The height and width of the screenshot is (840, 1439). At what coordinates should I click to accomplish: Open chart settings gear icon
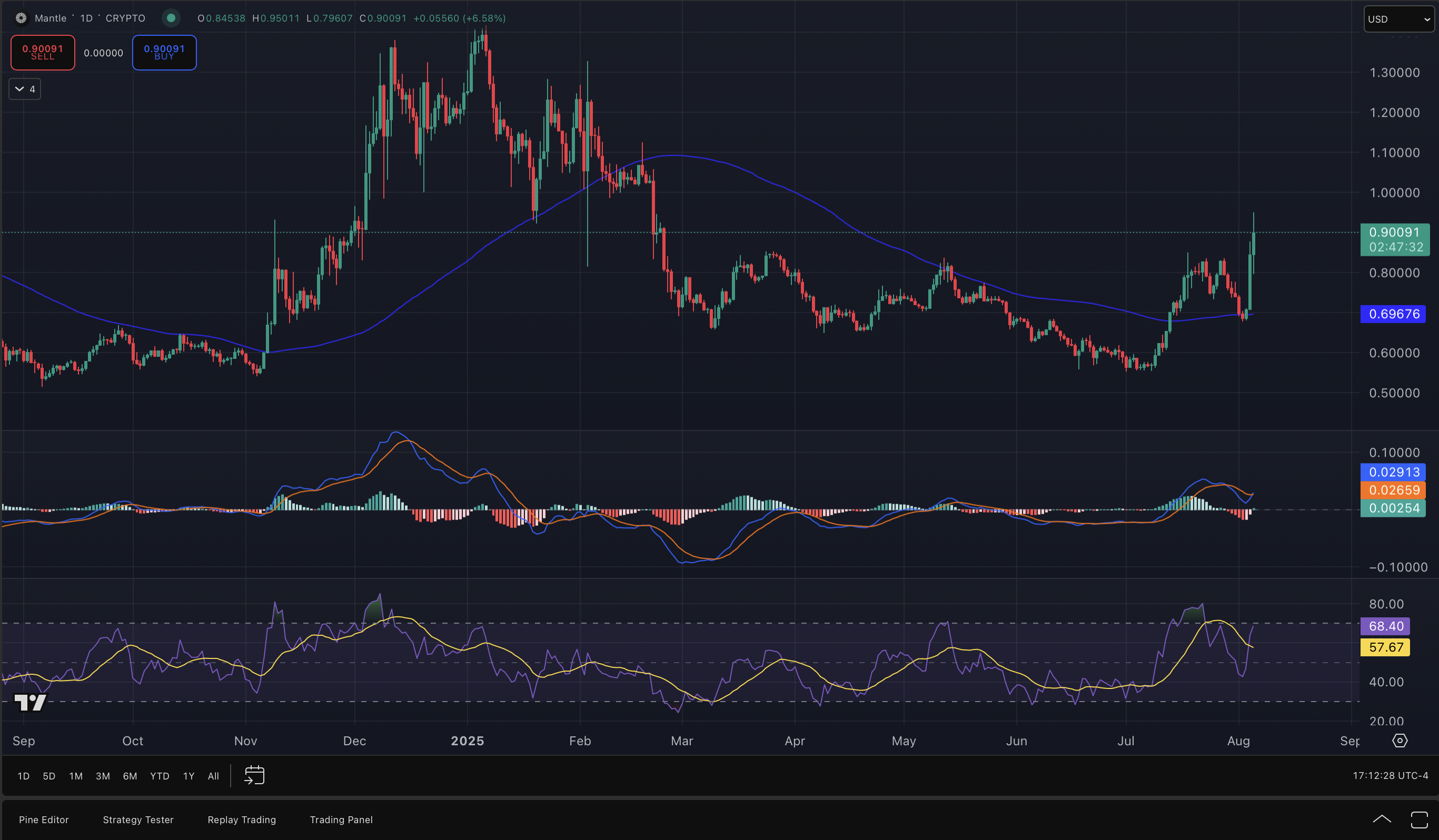coord(1400,741)
